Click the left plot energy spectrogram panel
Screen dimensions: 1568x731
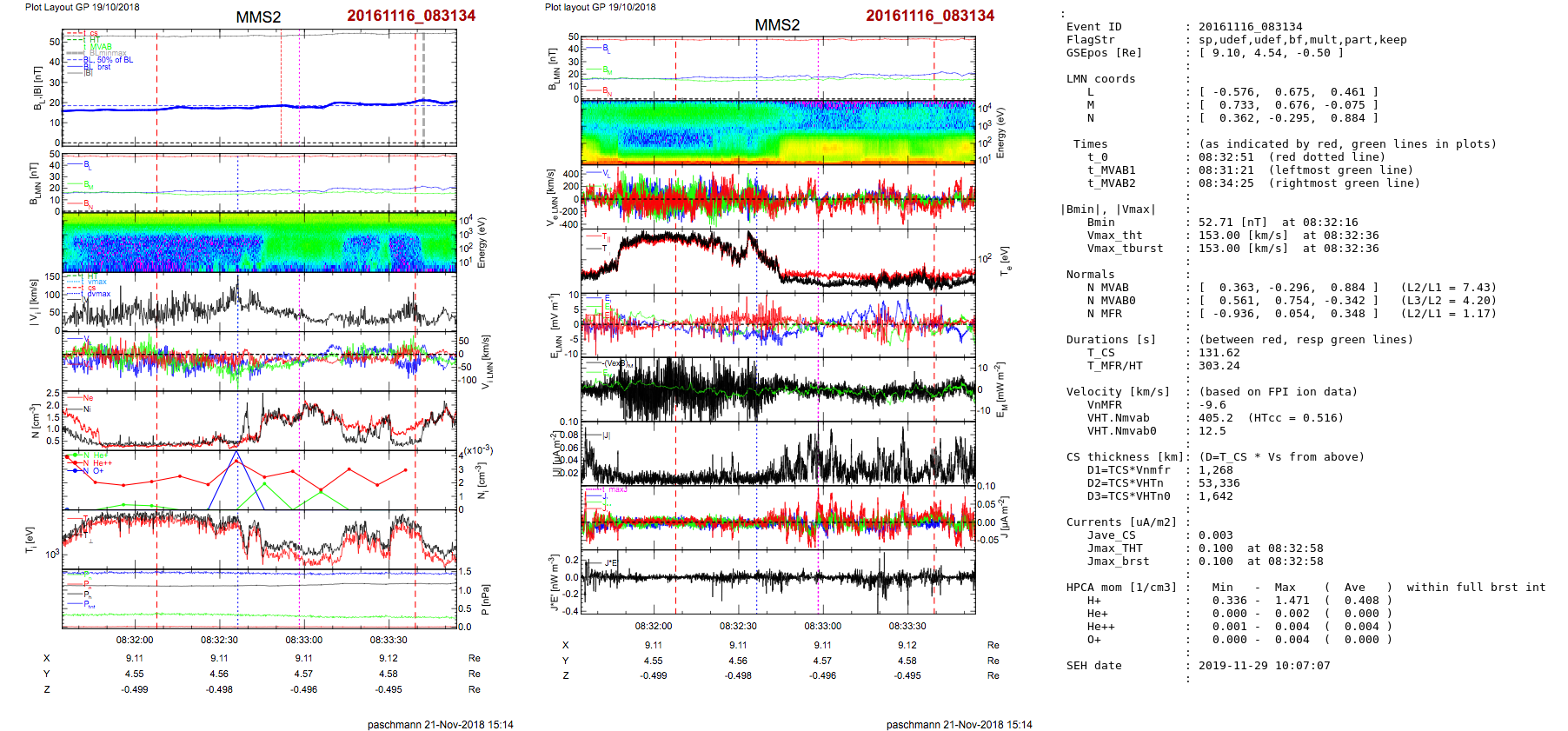[x=259, y=243]
